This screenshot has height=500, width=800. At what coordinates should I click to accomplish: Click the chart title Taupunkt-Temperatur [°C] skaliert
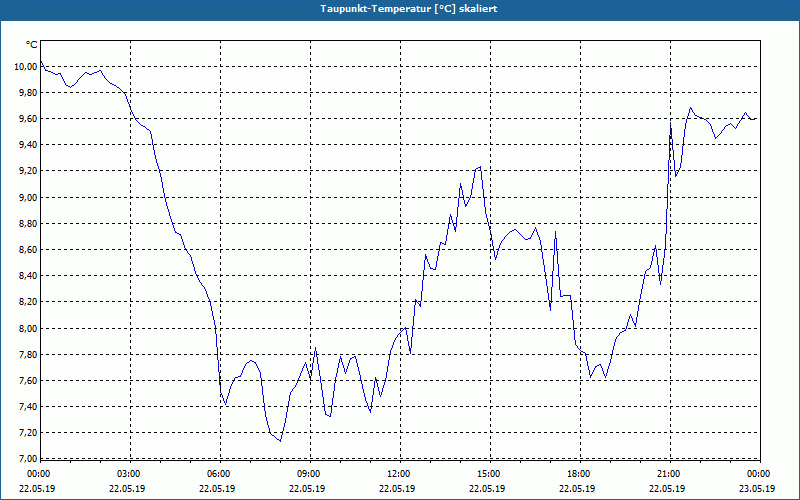point(400,8)
